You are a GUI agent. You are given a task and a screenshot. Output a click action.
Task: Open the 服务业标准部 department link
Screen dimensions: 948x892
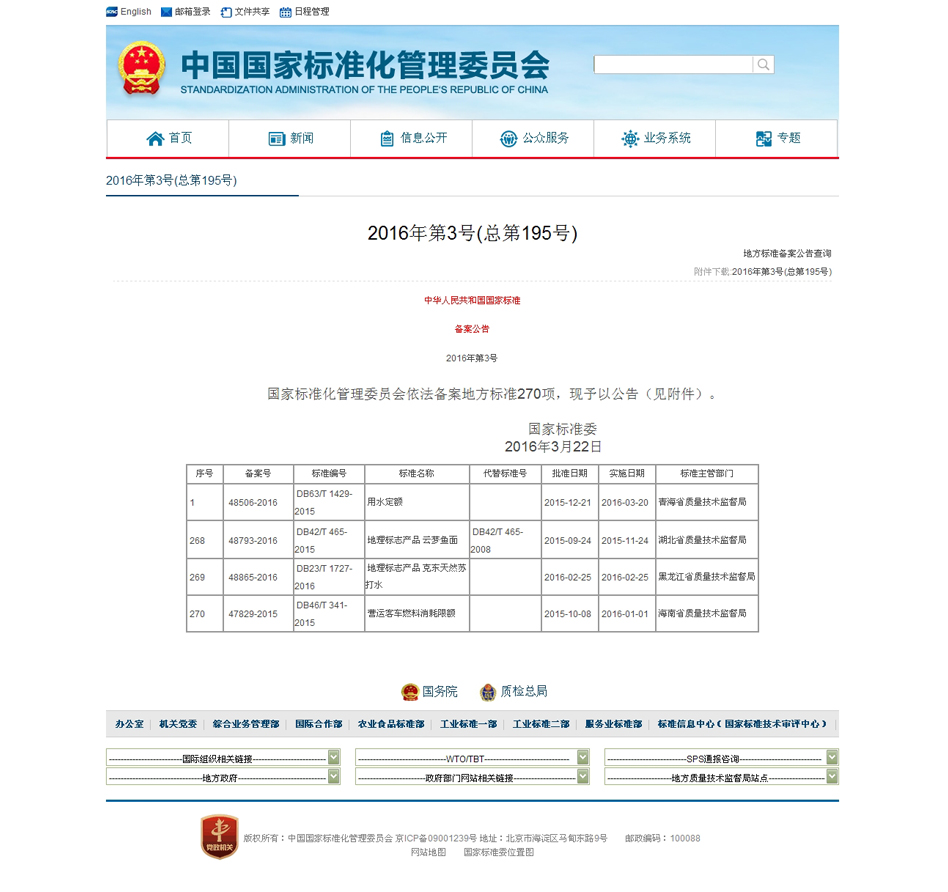[x=614, y=724]
